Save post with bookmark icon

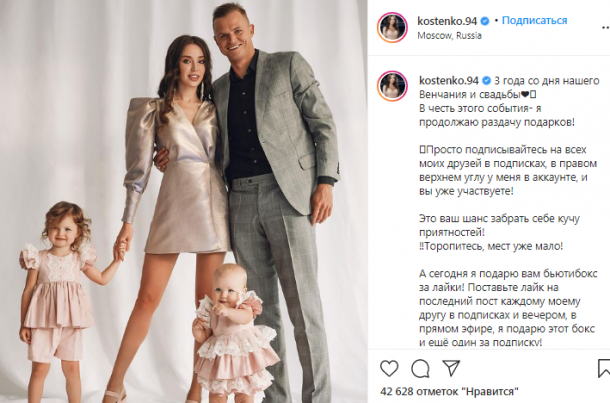[604, 368]
